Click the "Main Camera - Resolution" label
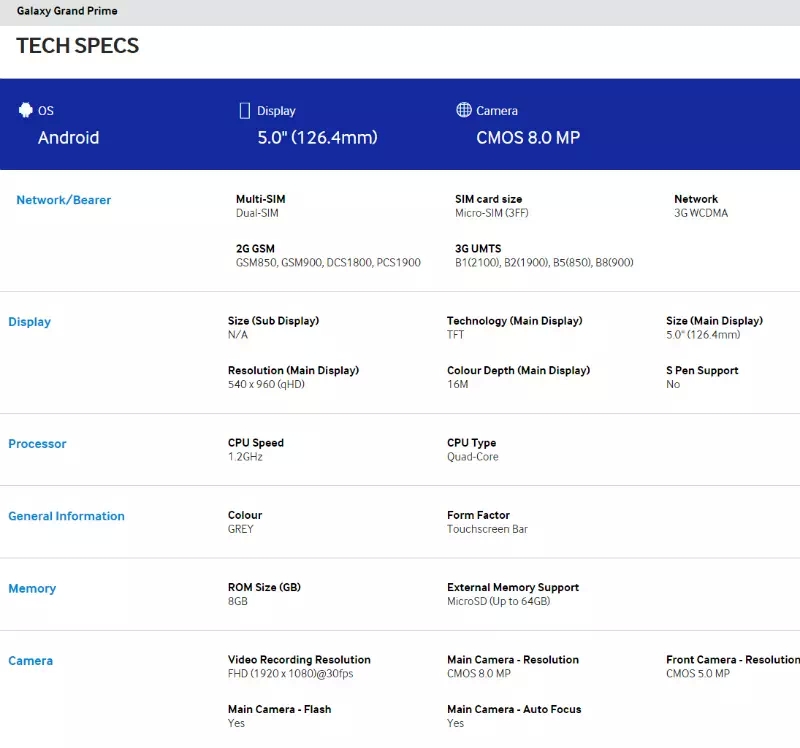 pos(513,660)
